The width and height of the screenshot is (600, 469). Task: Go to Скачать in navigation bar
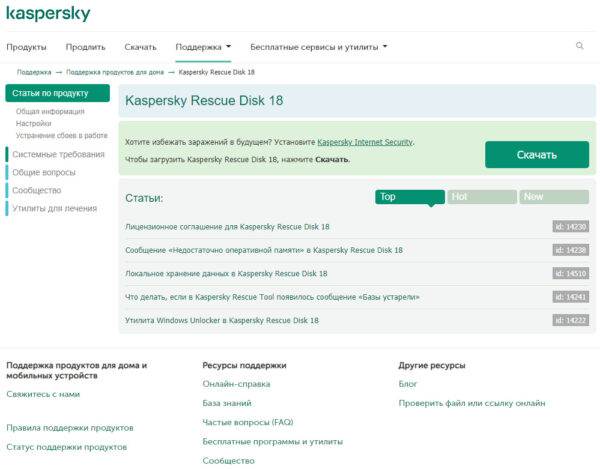pos(140,47)
